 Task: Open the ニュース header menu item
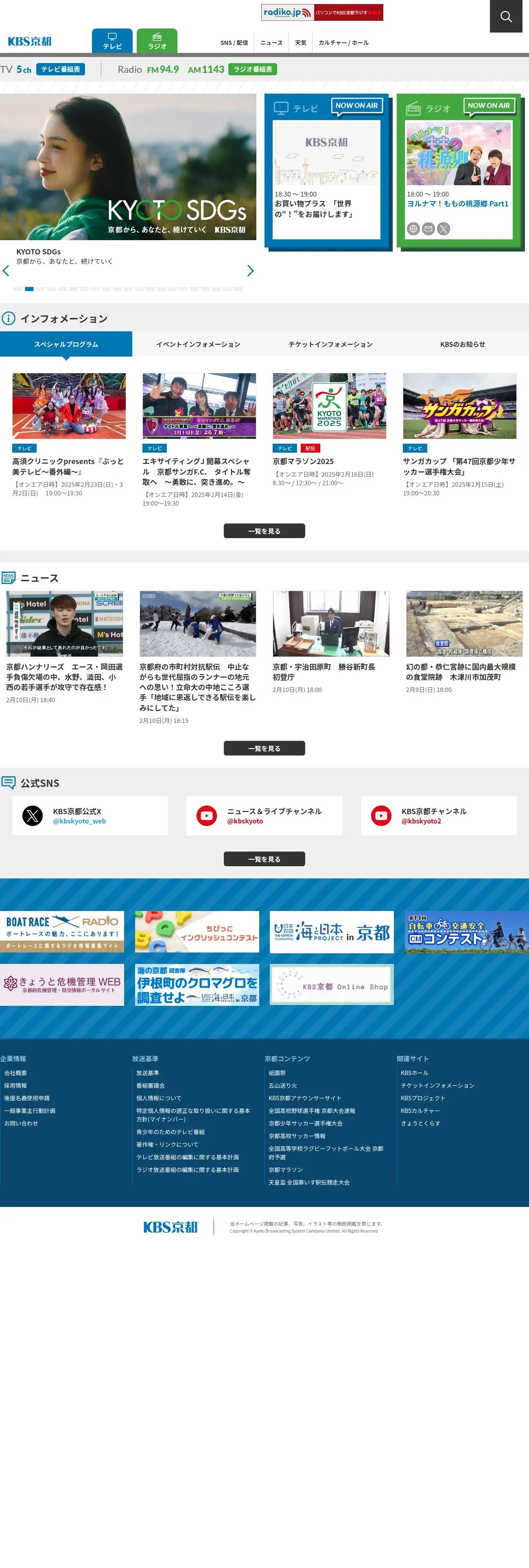(x=271, y=43)
